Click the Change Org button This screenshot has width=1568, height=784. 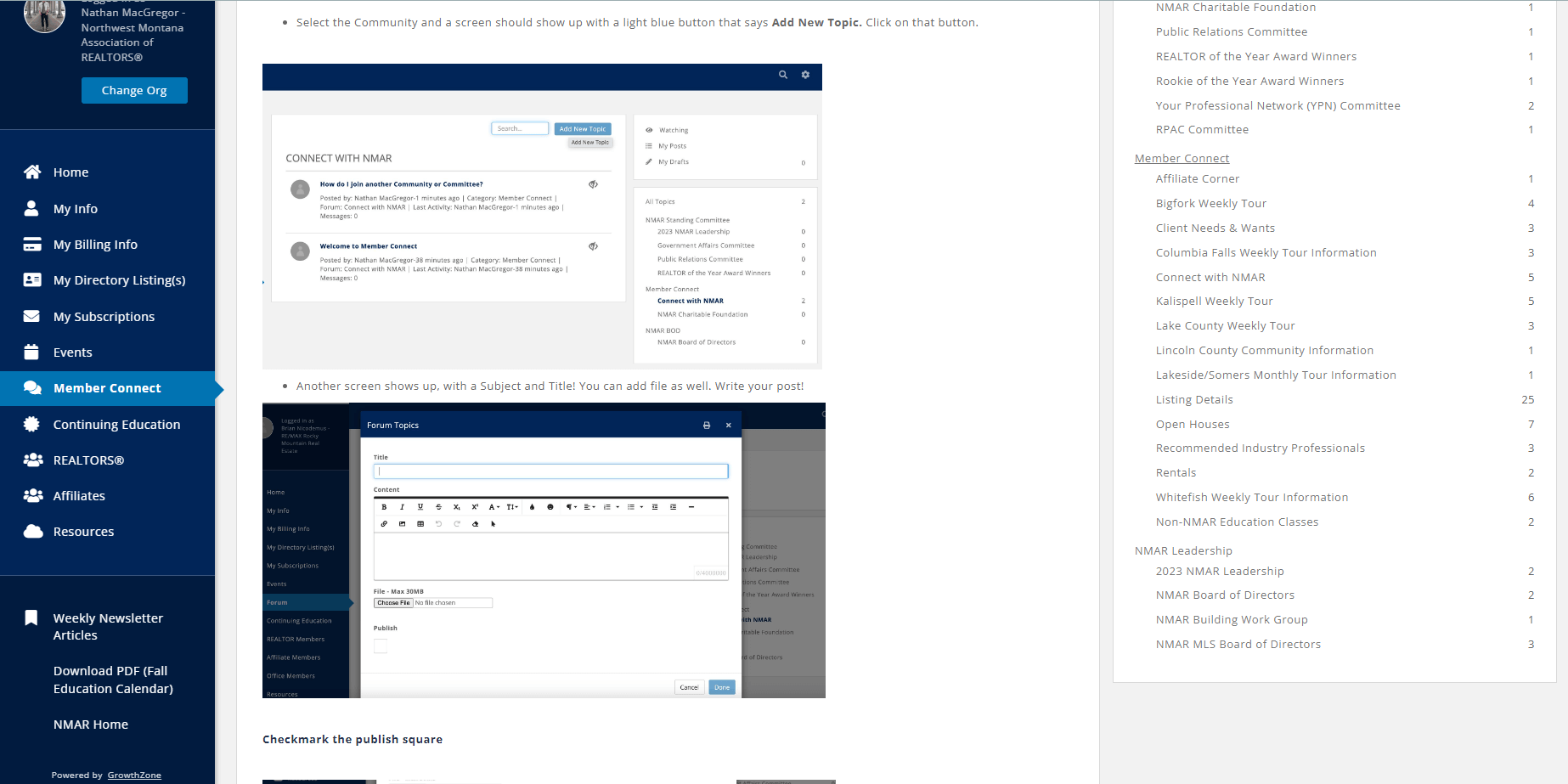134,90
